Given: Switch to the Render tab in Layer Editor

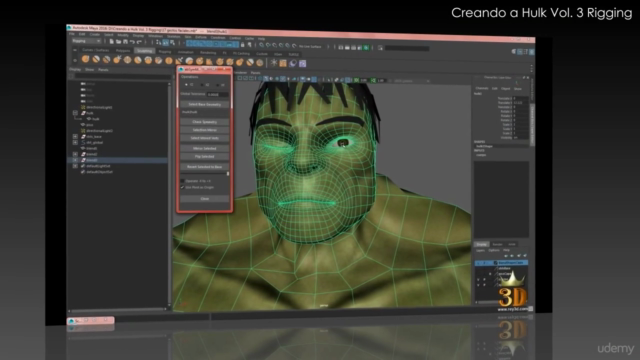Looking at the screenshot, I should point(497,244).
